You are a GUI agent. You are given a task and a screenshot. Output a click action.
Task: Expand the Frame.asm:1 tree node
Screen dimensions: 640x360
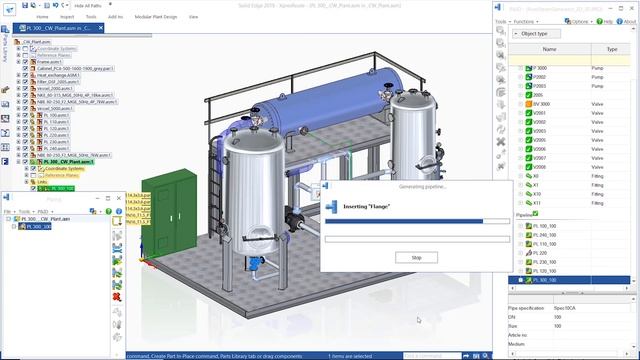pos(18,62)
